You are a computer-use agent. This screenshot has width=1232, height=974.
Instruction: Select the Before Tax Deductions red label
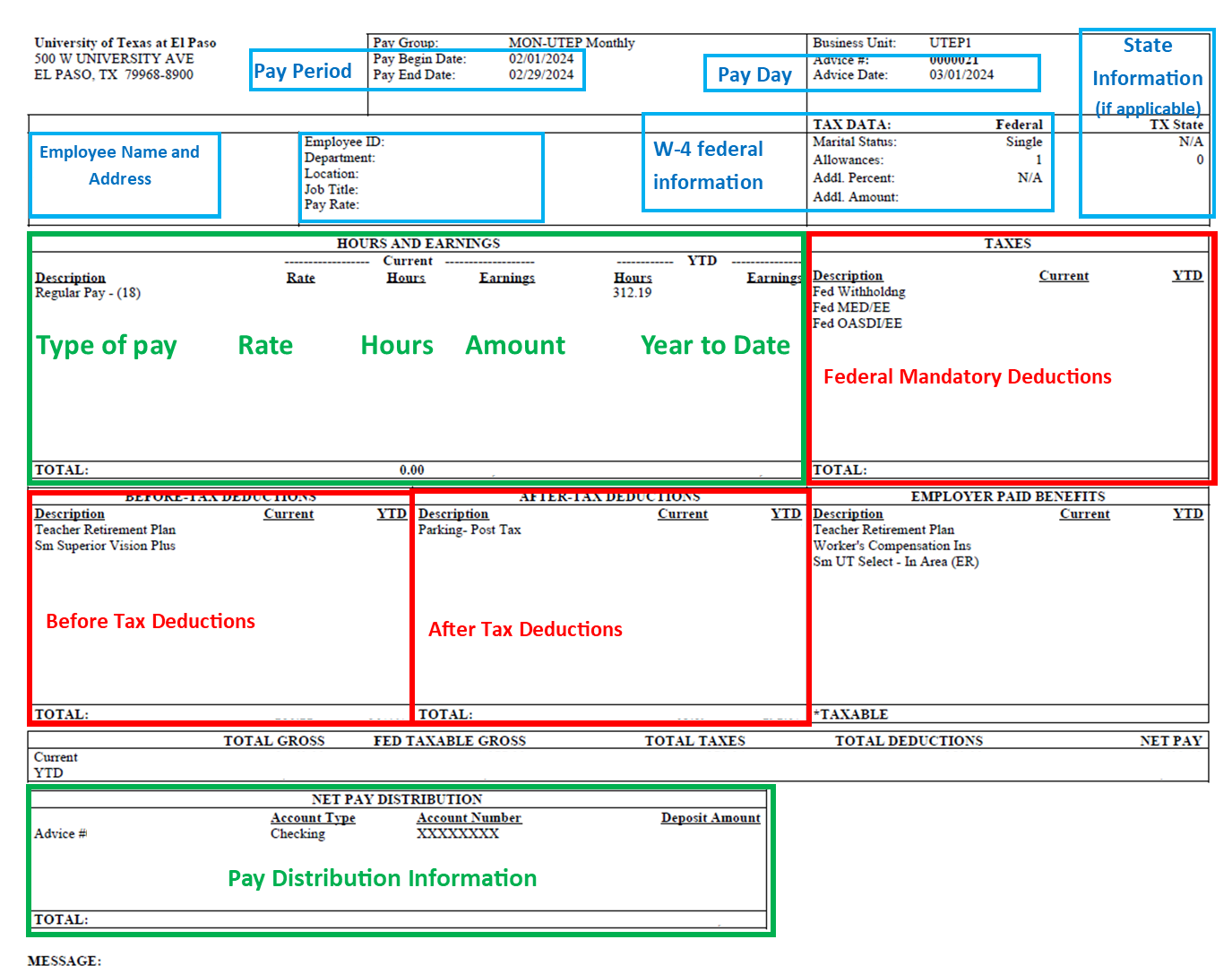coord(151,622)
